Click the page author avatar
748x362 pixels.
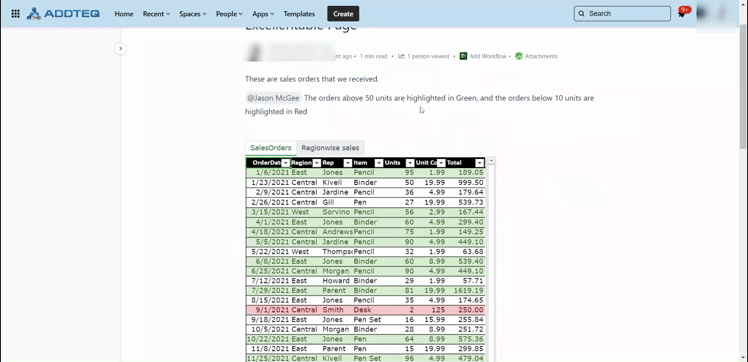(255, 52)
